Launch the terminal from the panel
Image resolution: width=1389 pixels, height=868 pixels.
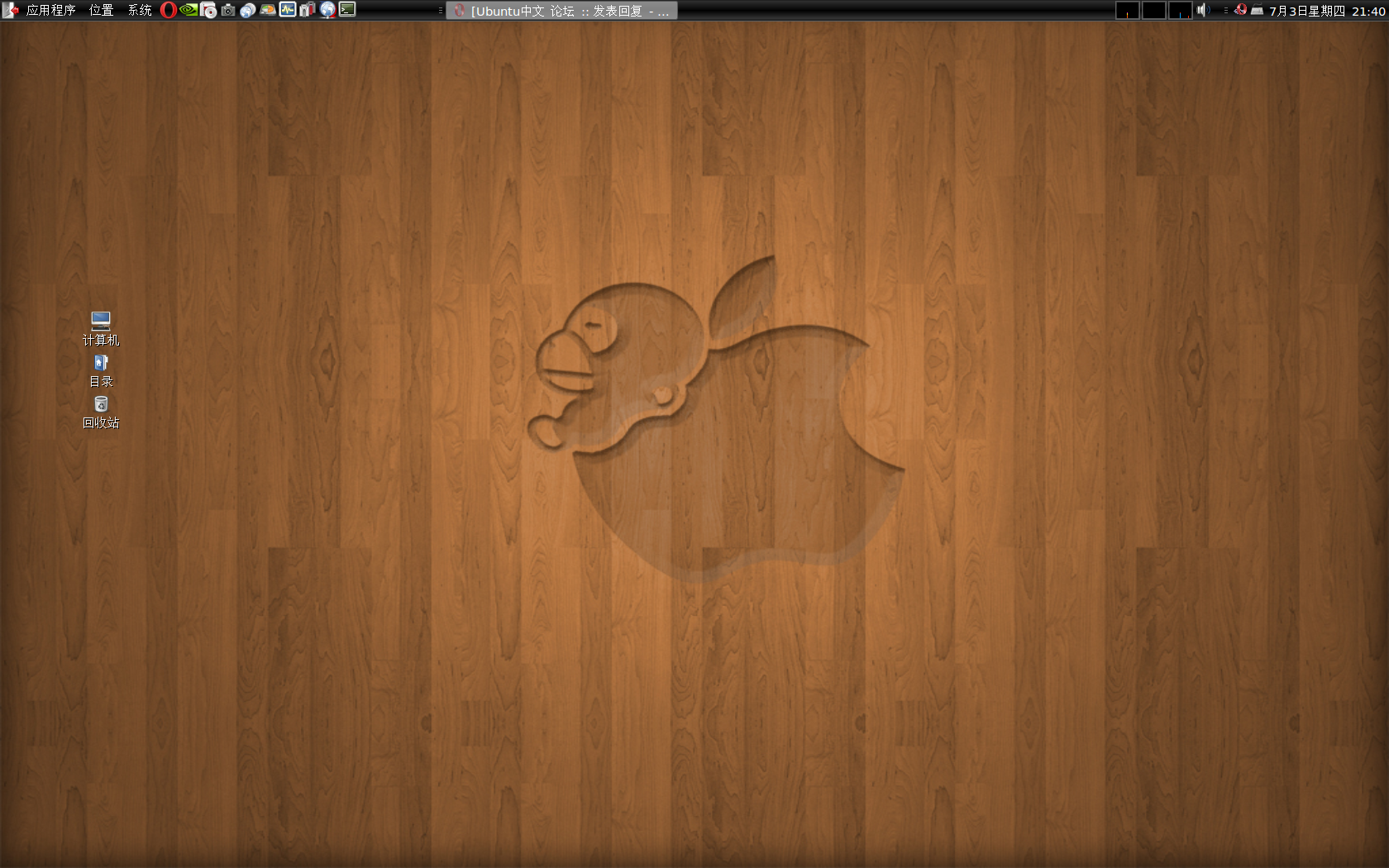point(347,10)
